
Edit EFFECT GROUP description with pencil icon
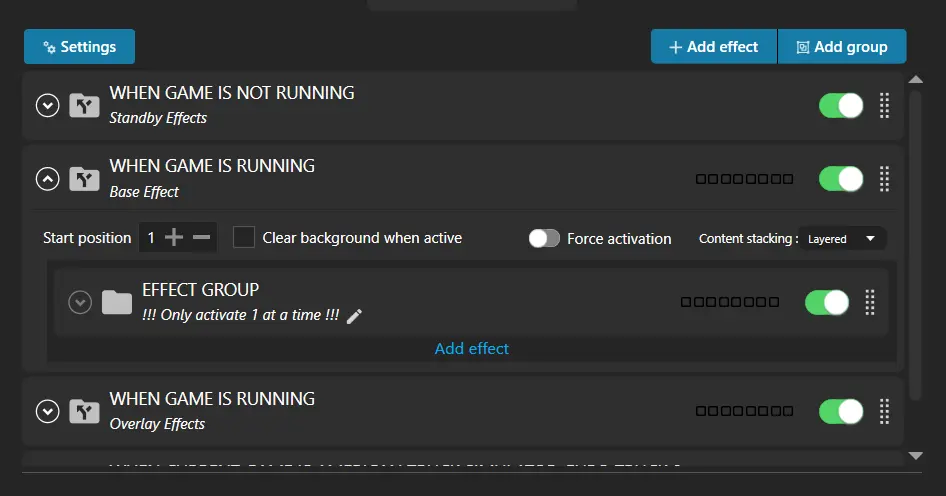point(355,316)
